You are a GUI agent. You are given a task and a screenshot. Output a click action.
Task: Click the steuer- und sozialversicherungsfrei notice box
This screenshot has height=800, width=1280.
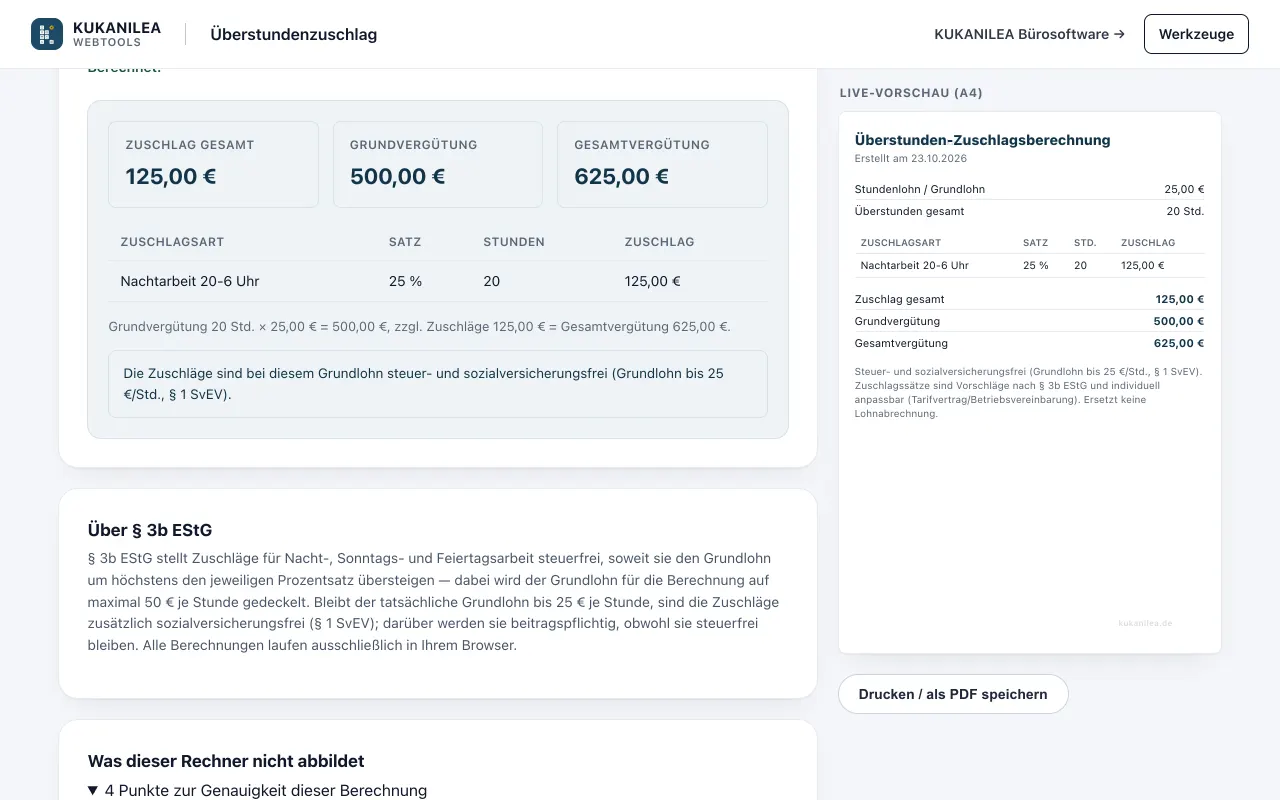click(438, 384)
